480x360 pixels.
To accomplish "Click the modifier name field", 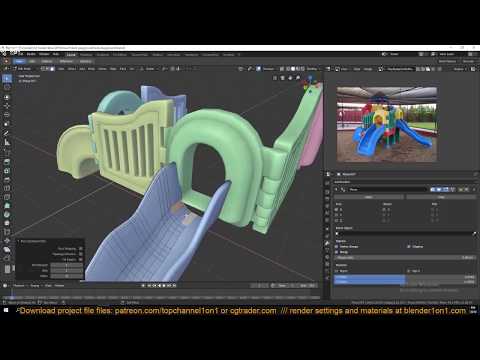I will [x=387, y=189].
